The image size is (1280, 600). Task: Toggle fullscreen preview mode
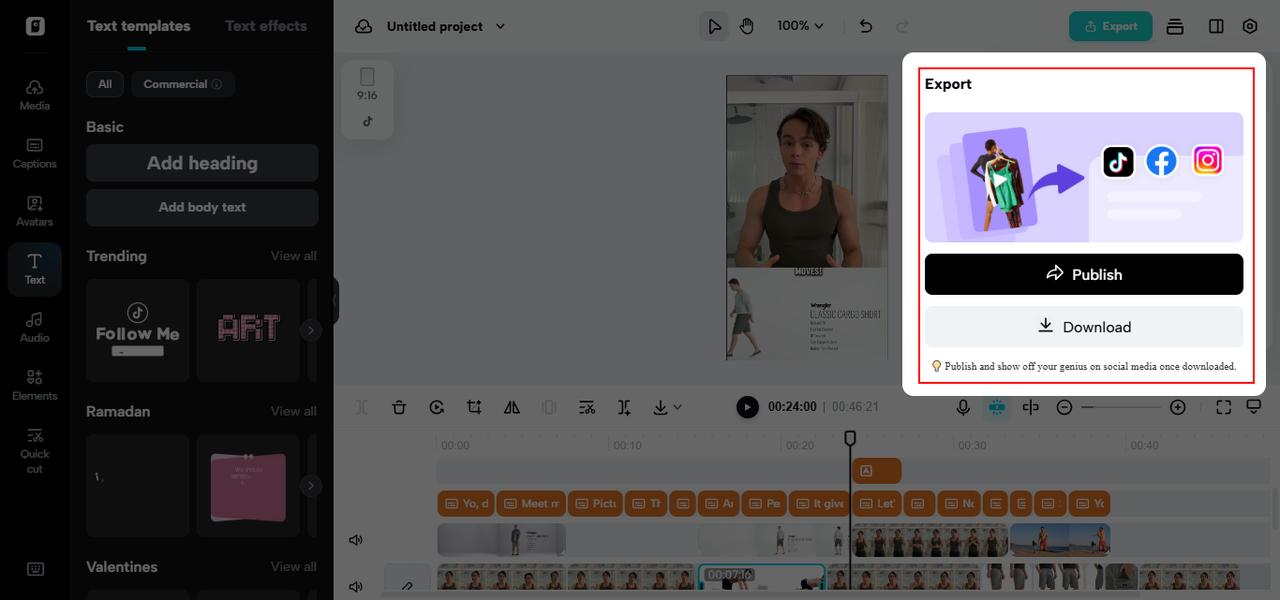[1223, 407]
